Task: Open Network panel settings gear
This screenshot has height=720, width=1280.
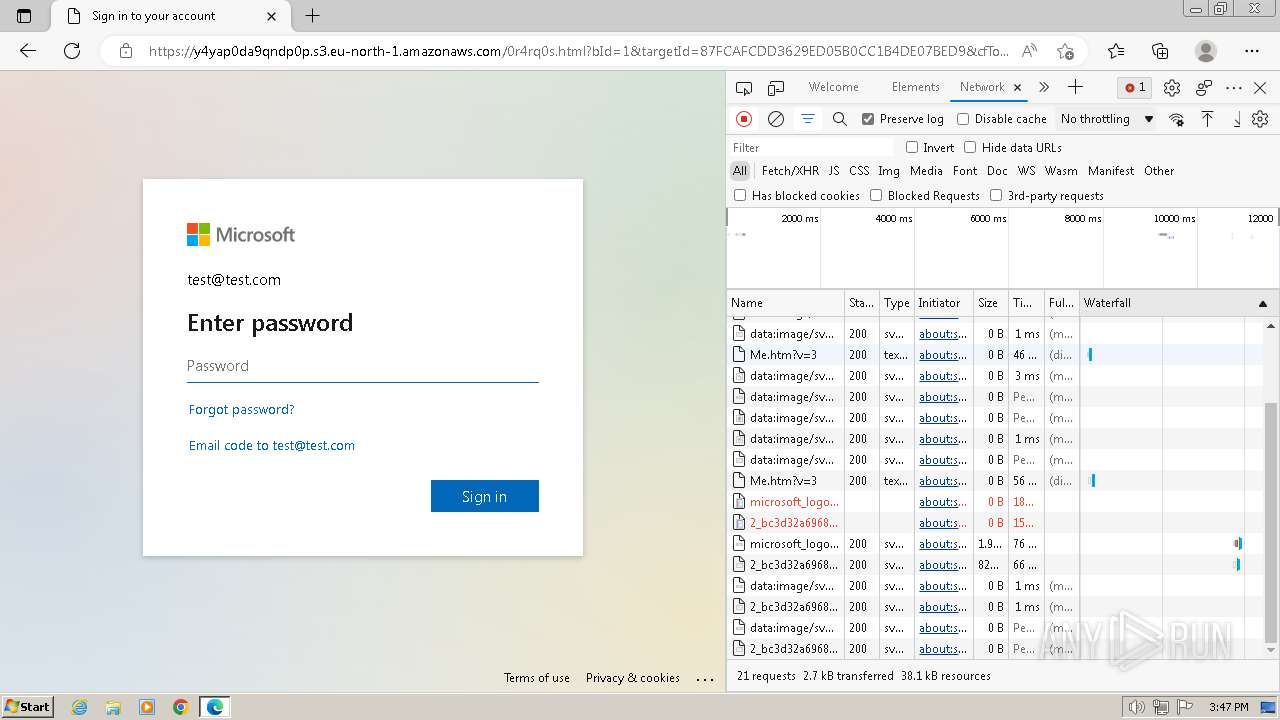Action: tap(1260, 119)
